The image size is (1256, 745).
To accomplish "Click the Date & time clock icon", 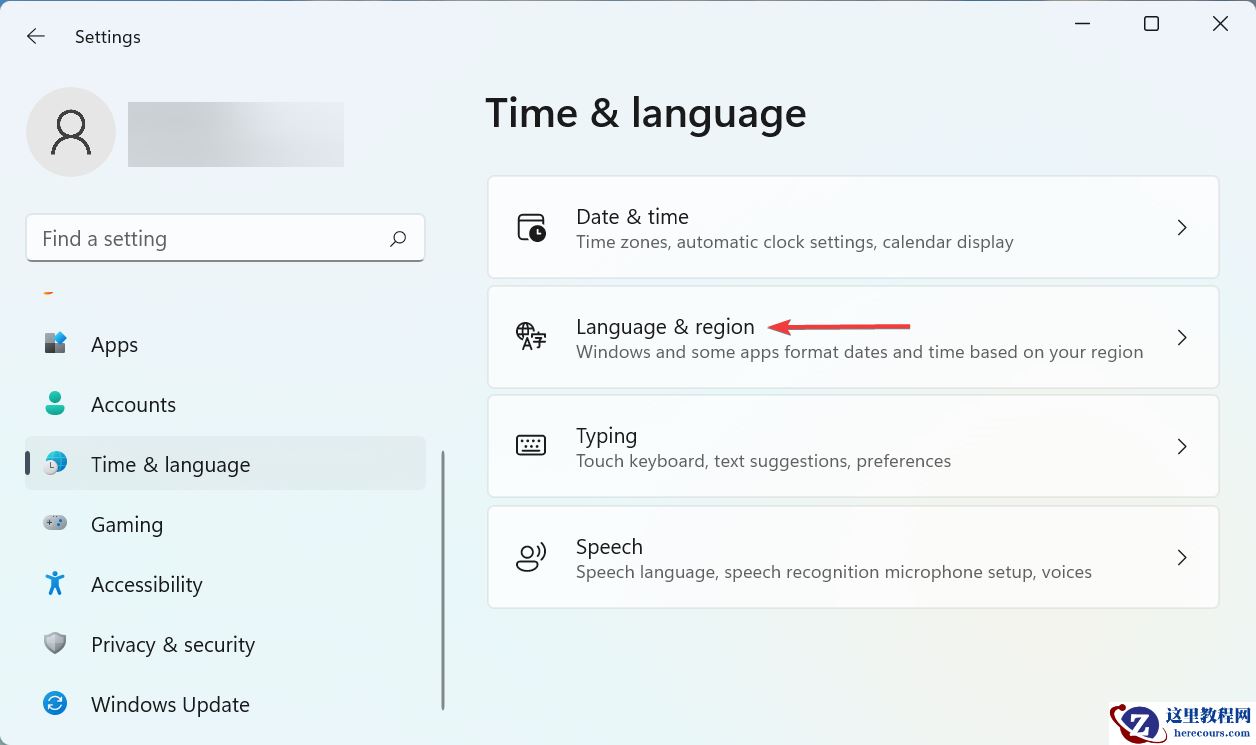I will tap(531, 228).
